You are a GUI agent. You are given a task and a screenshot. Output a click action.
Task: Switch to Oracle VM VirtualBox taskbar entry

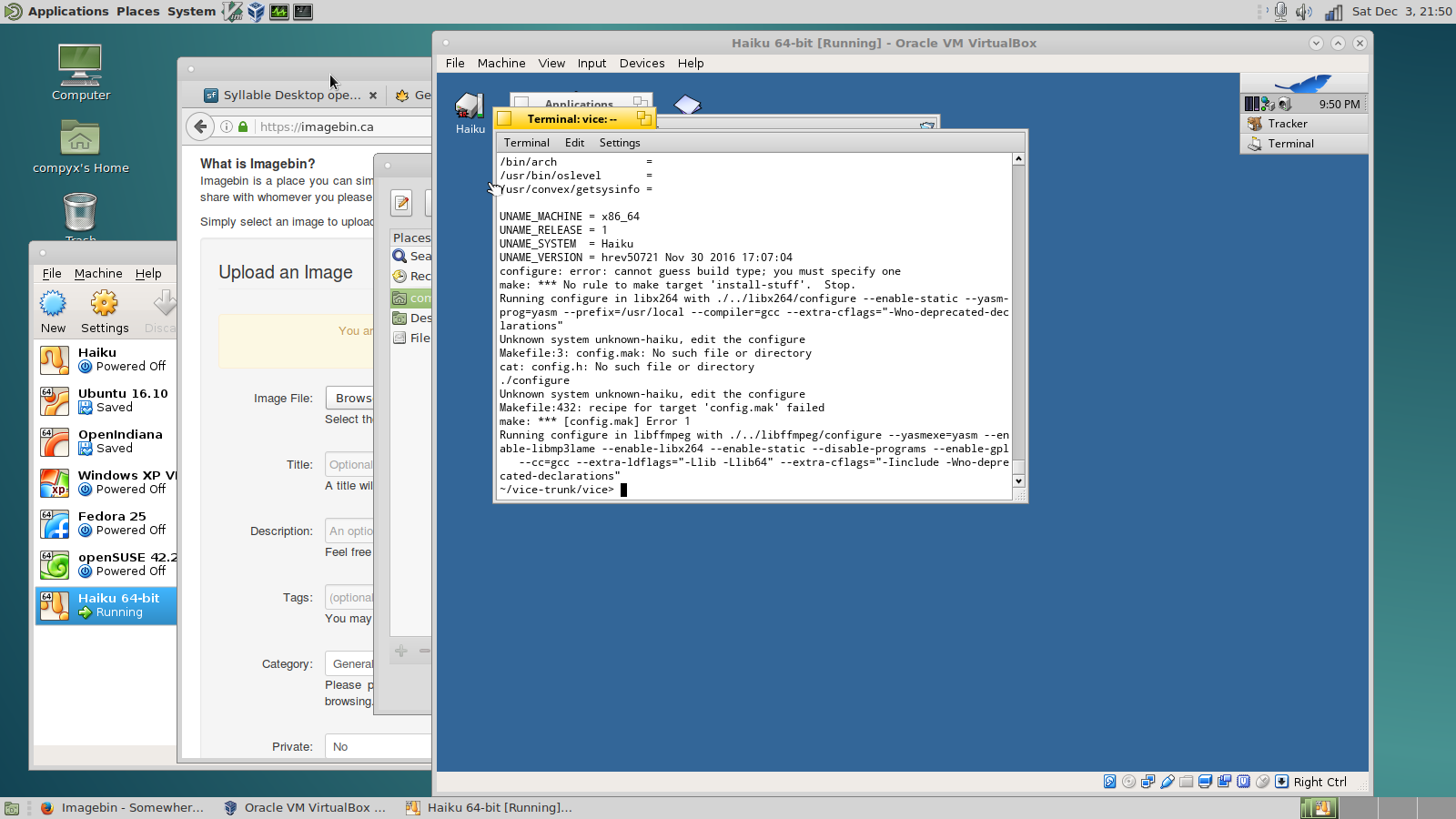click(x=306, y=807)
